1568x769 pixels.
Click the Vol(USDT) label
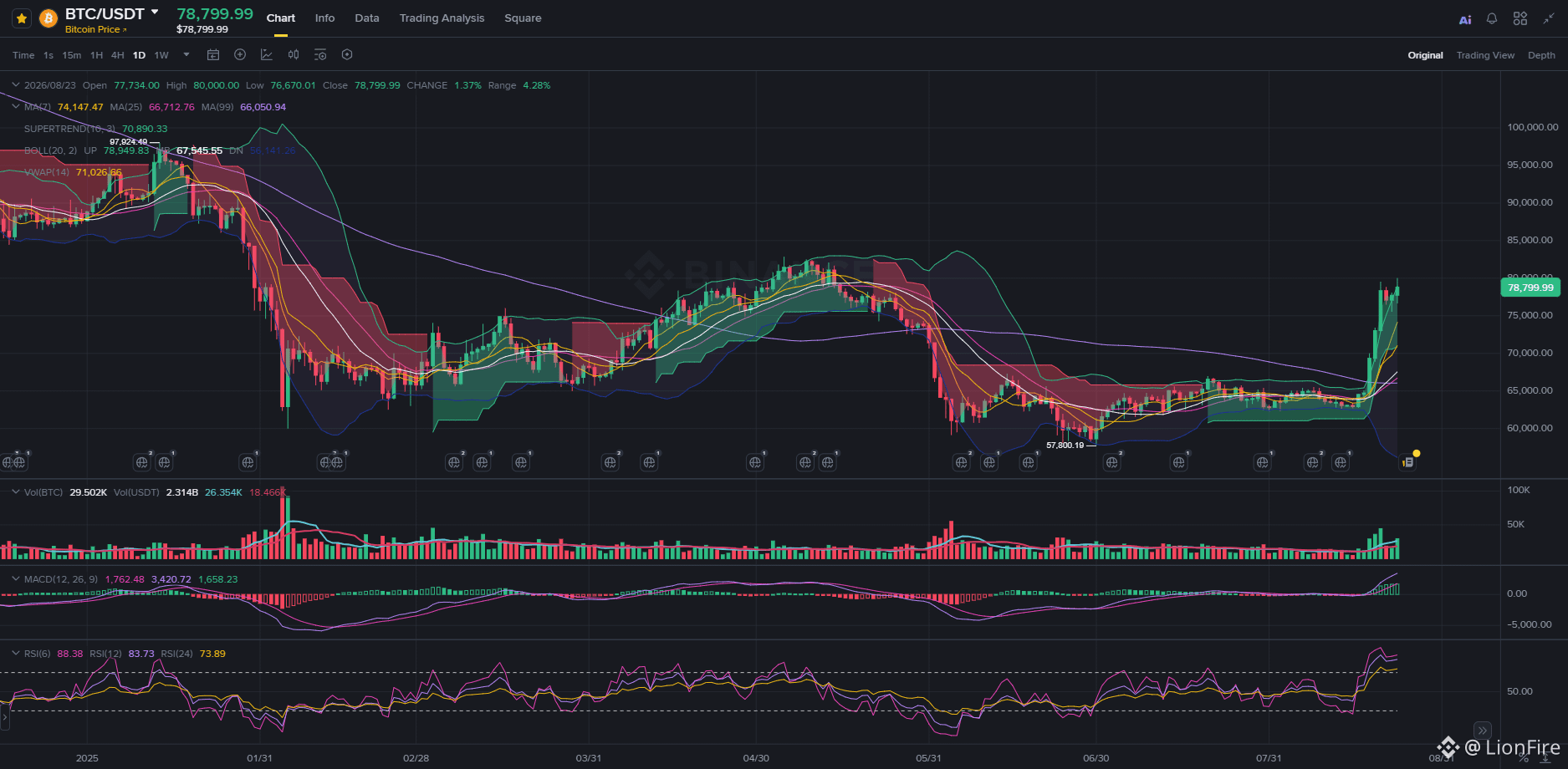pyautogui.click(x=136, y=492)
